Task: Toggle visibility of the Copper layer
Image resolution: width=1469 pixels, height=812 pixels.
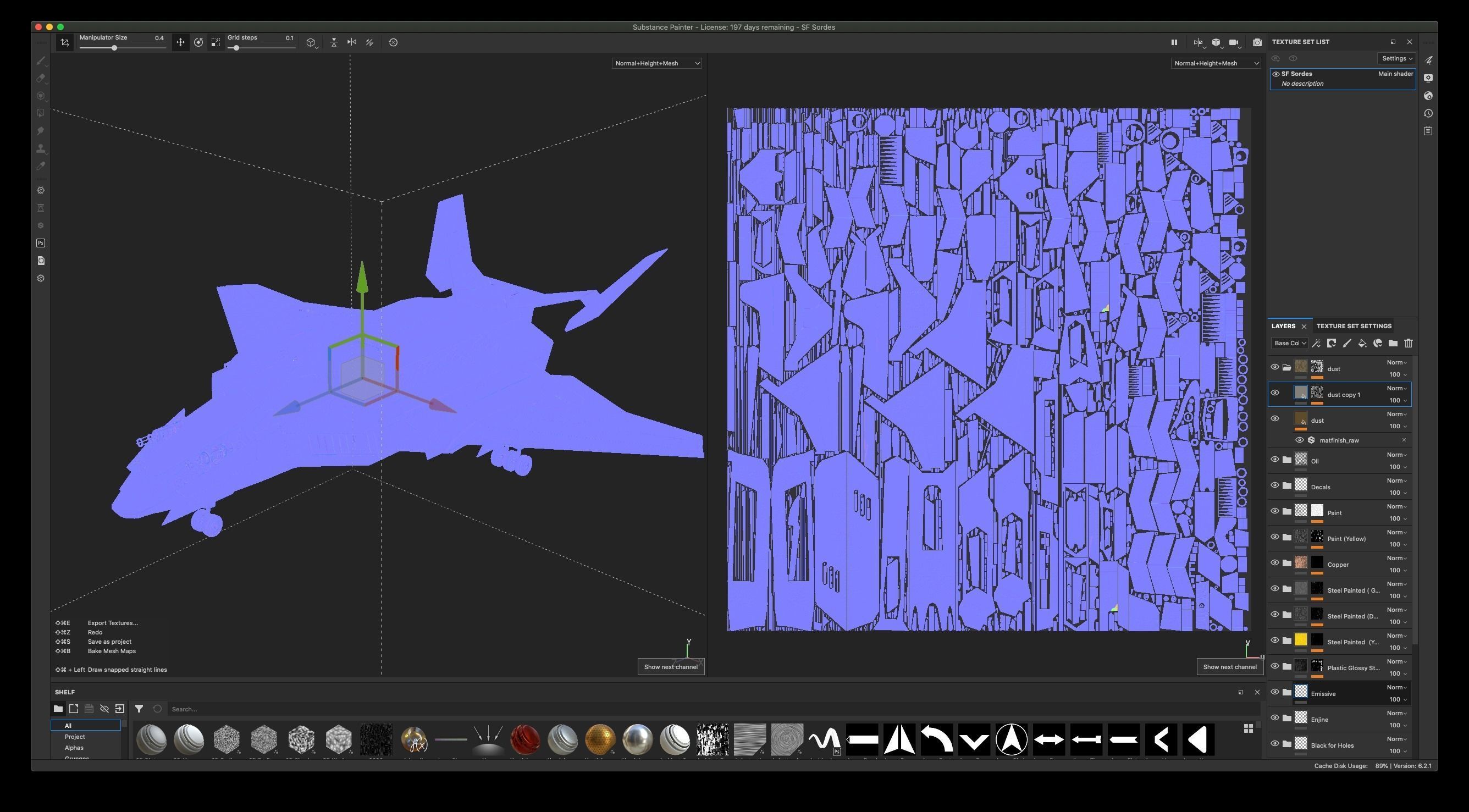Action: coord(1274,563)
